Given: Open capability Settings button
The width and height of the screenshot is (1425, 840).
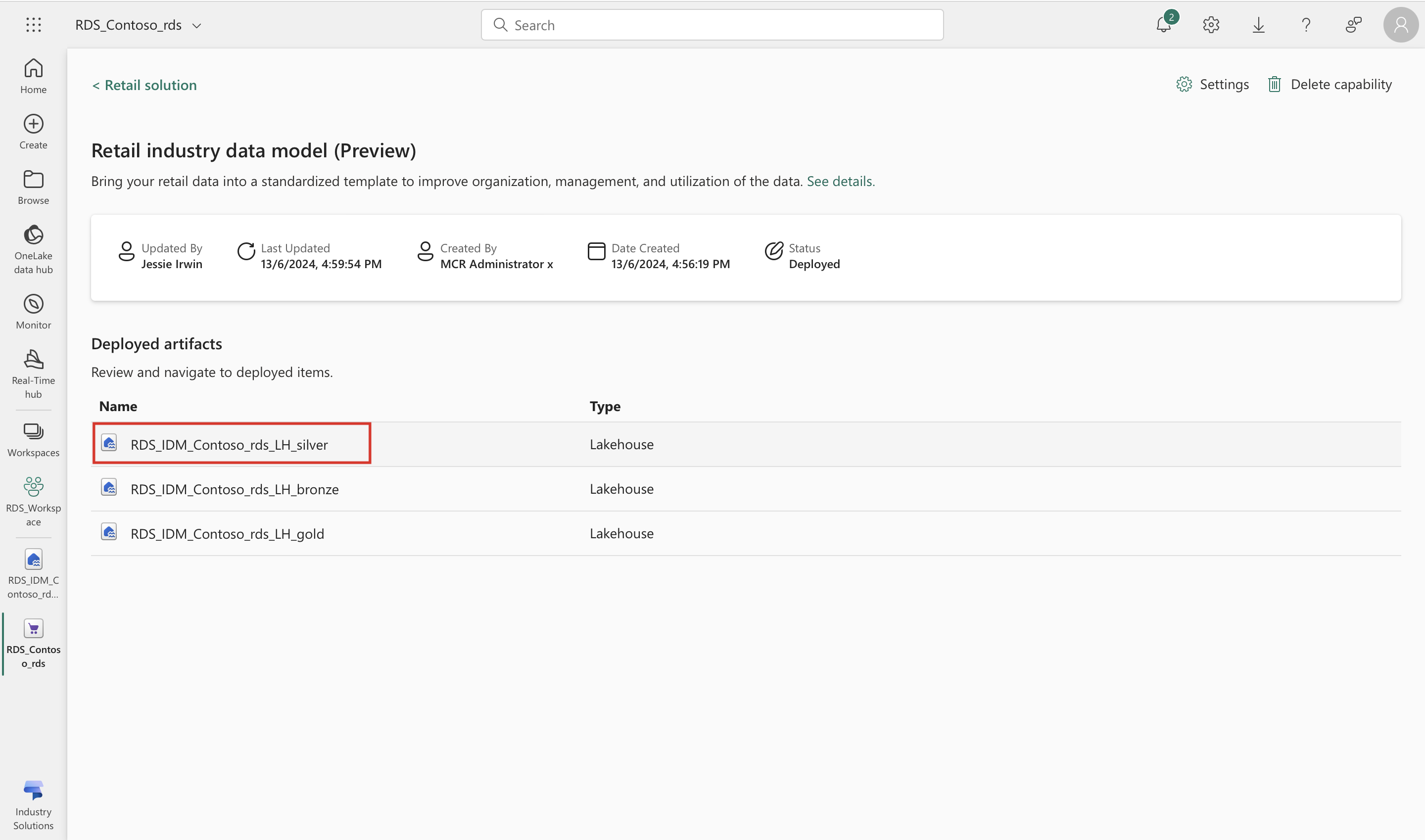Looking at the screenshot, I should point(1212,84).
